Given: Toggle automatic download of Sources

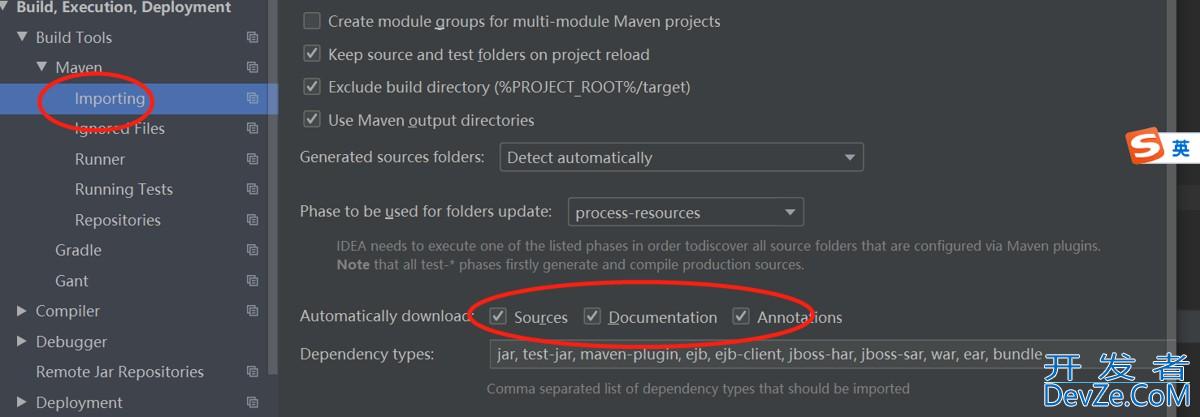Looking at the screenshot, I should pos(498,317).
